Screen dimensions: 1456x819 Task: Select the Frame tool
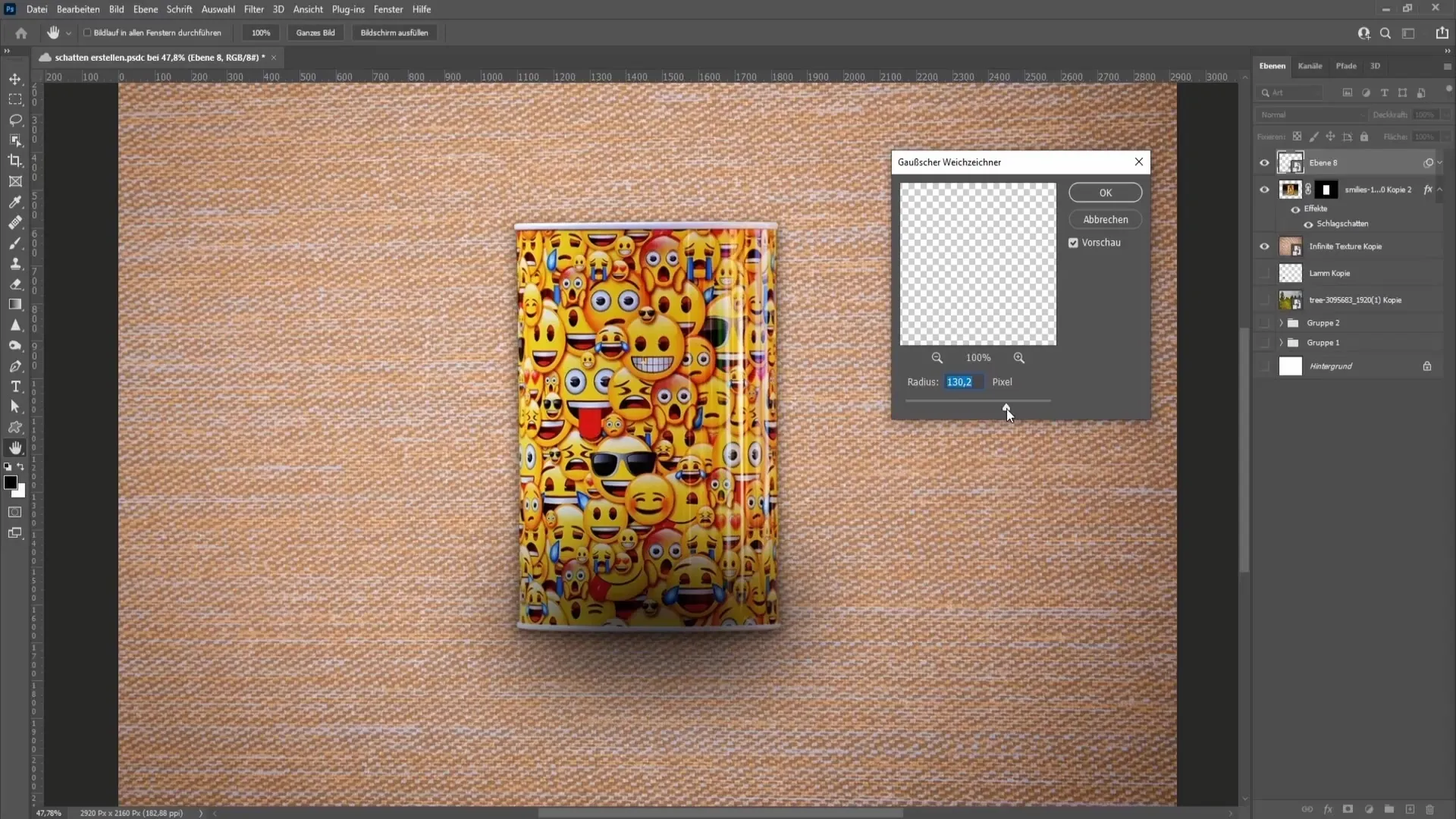[x=15, y=181]
